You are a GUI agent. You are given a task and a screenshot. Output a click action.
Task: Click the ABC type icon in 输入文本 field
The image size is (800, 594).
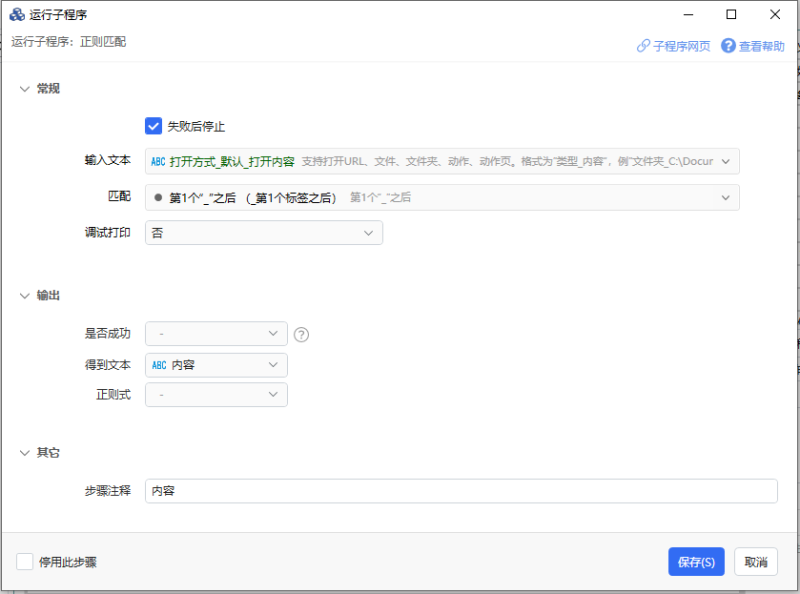coord(158,161)
